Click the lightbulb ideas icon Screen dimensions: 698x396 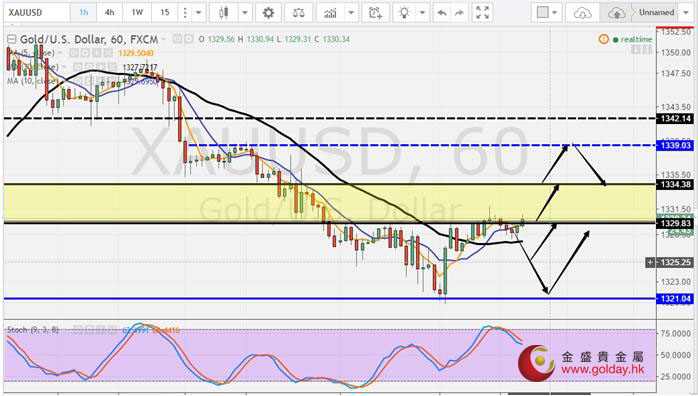click(404, 12)
